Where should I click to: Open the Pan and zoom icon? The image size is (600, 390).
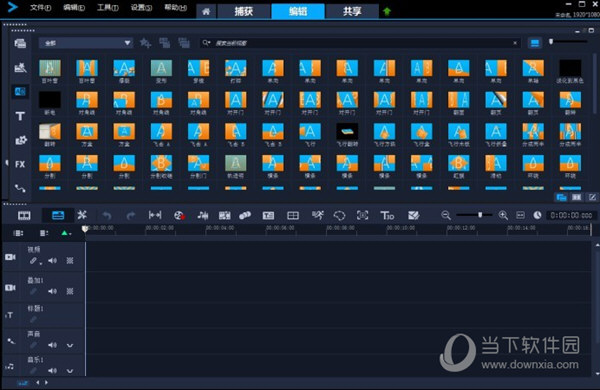tap(362, 215)
